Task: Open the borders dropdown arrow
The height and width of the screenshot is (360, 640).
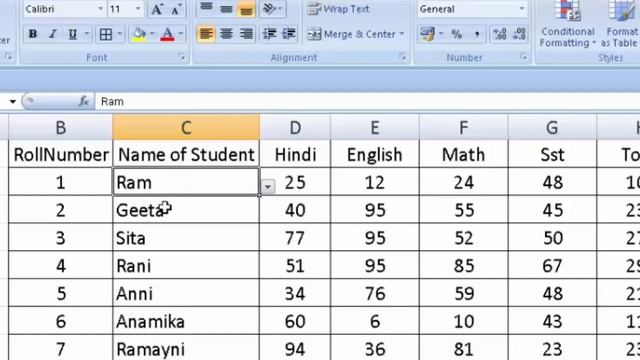Action: 120,34
